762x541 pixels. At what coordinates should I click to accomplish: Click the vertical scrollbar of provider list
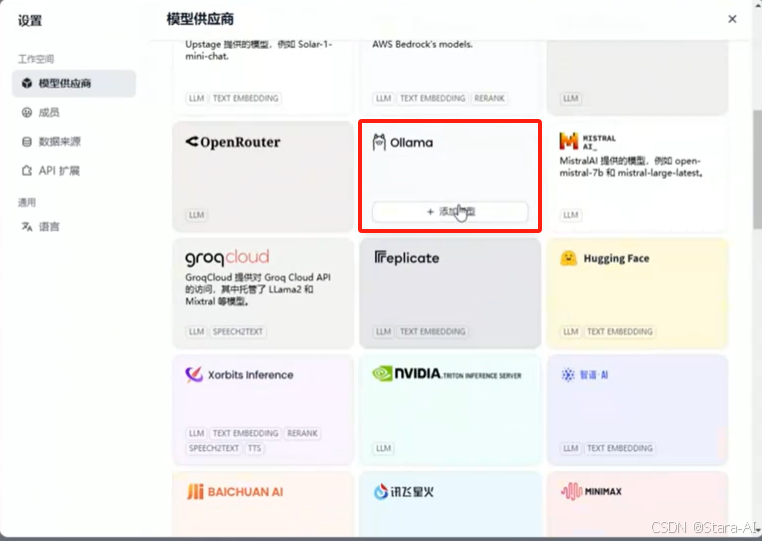pos(757,169)
